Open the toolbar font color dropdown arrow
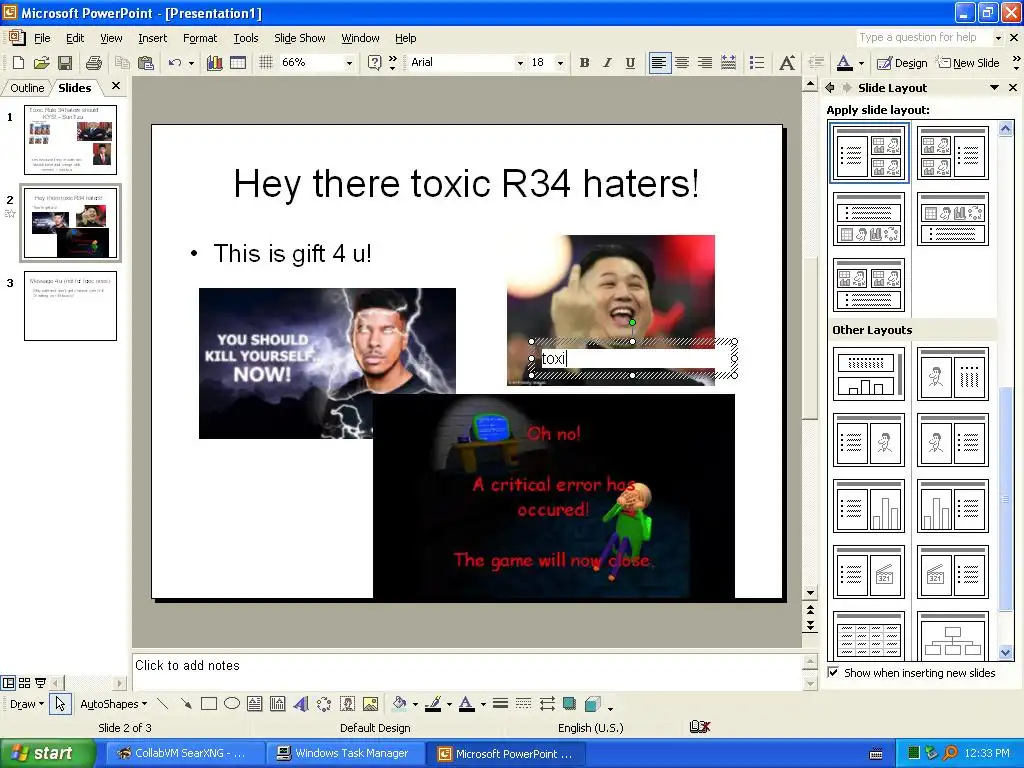 pyautogui.click(x=861, y=63)
